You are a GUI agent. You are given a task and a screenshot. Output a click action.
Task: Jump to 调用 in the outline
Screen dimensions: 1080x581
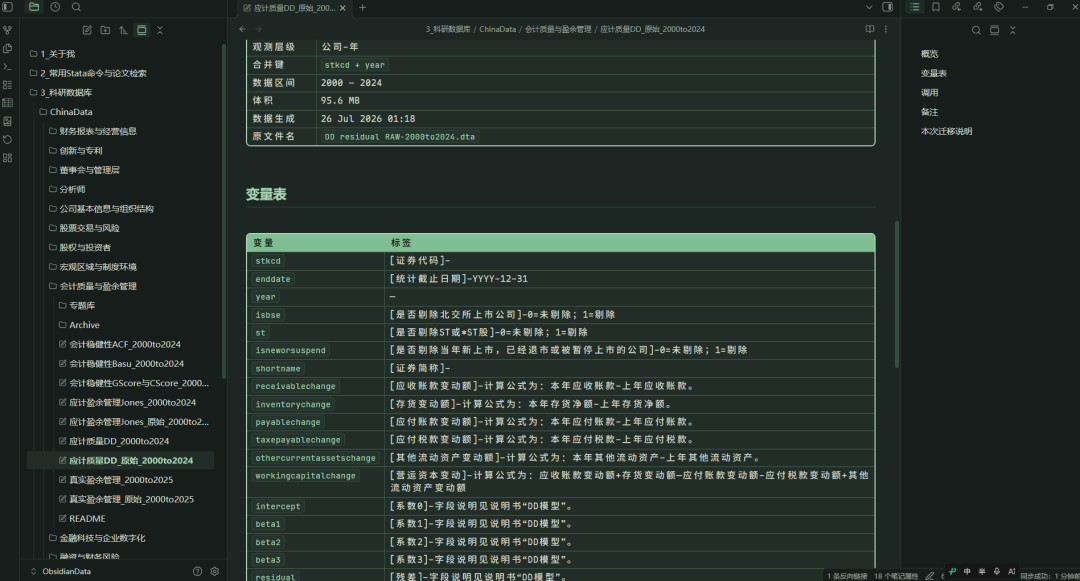tap(929, 92)
